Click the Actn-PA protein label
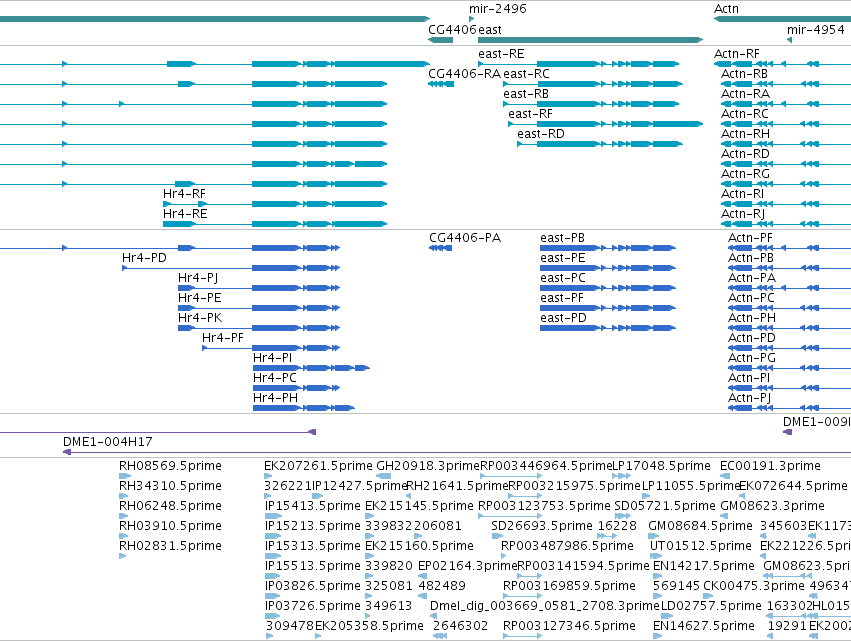 752,278
